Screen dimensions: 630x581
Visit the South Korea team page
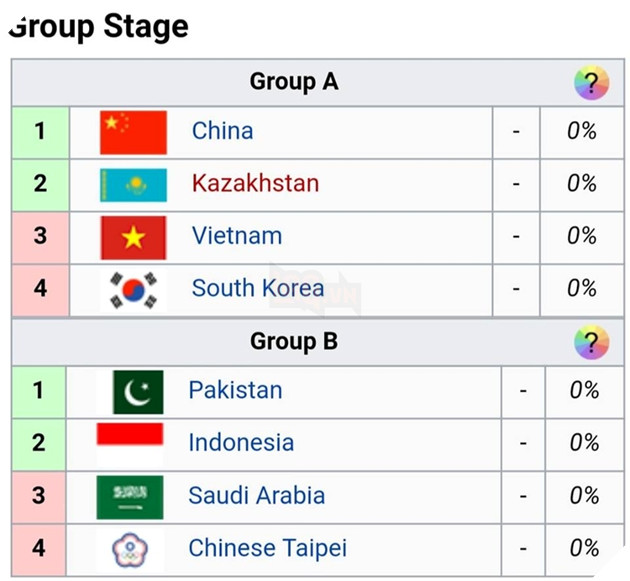[258, 288]
